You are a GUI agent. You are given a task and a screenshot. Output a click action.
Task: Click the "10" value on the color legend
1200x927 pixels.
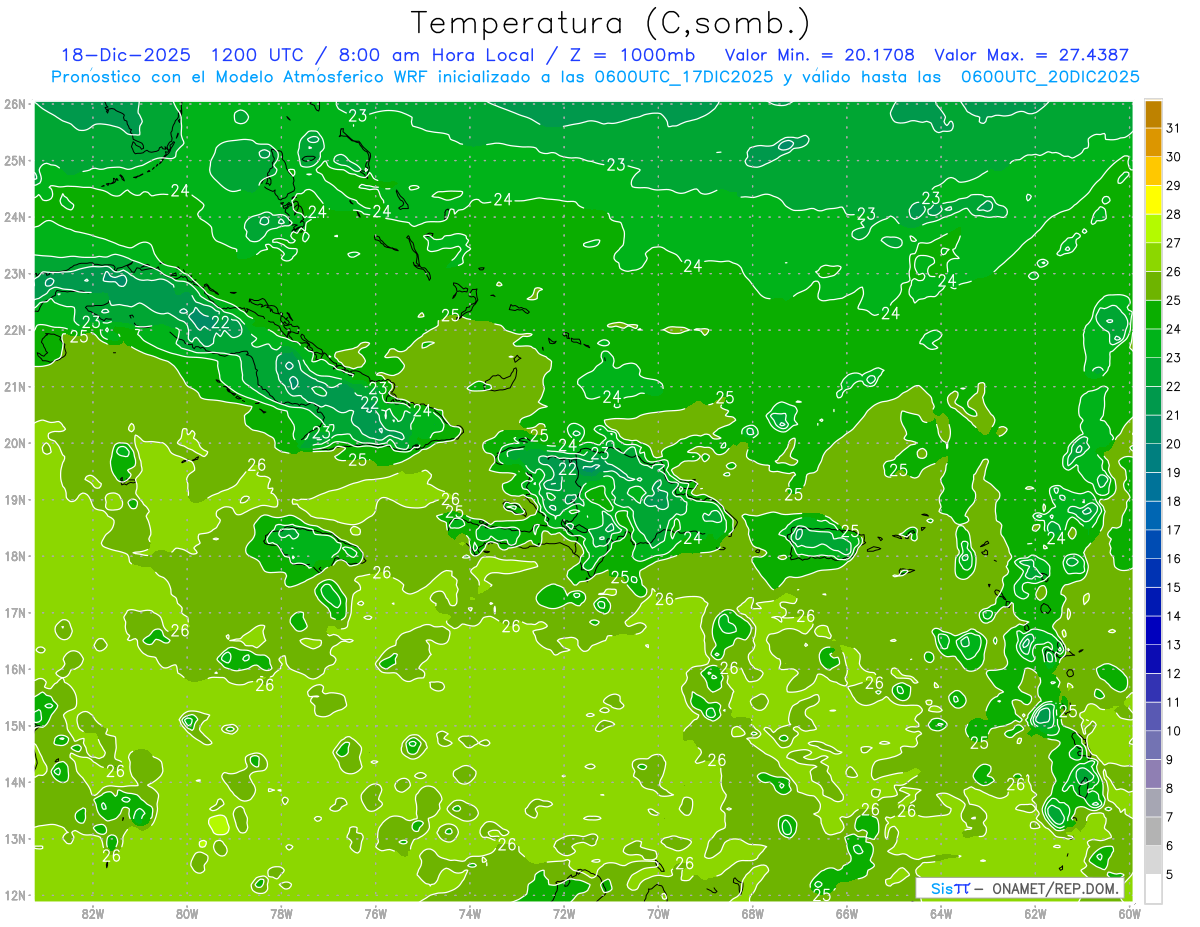click(x=1174, y=731)
